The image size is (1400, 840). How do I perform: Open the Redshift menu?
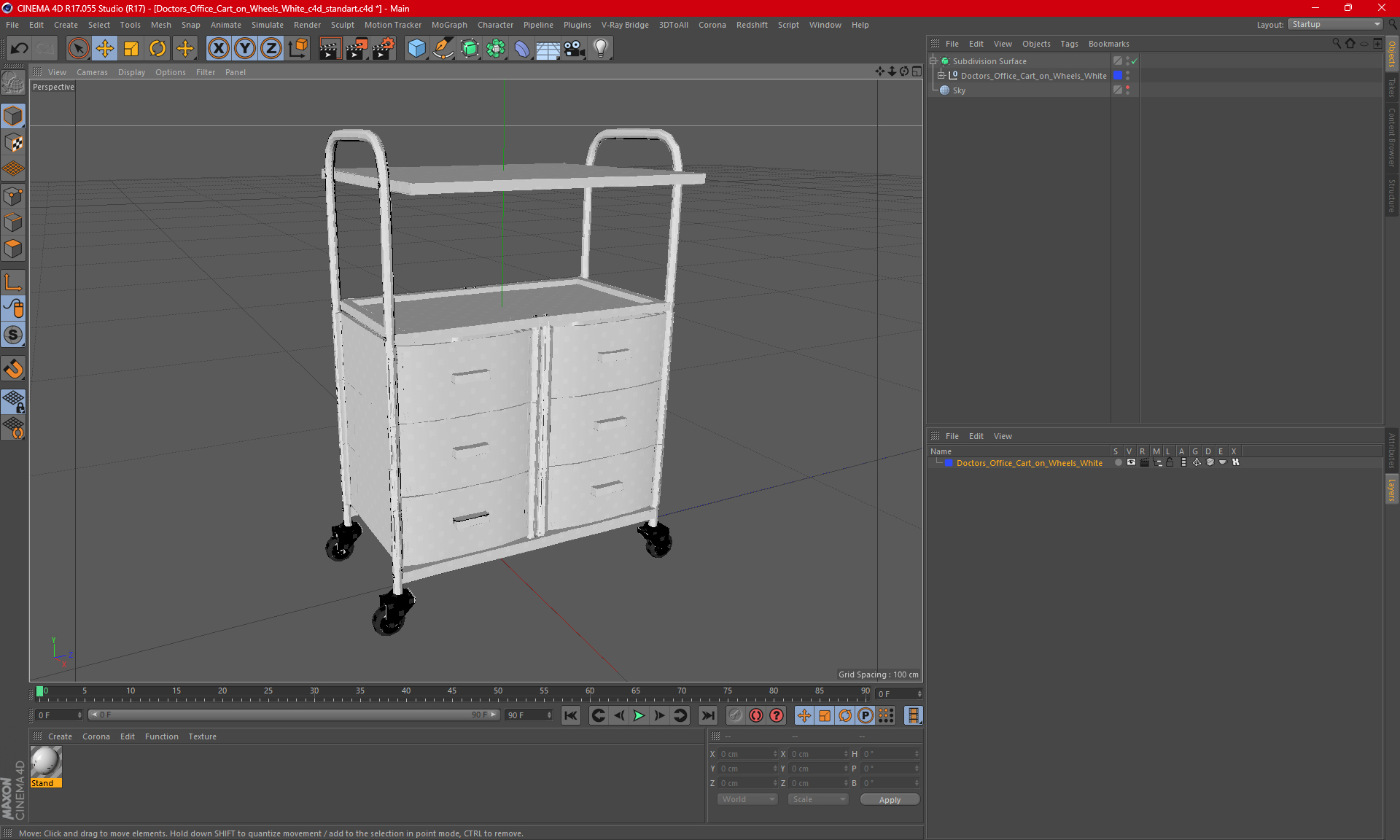(x=752, y=25)
